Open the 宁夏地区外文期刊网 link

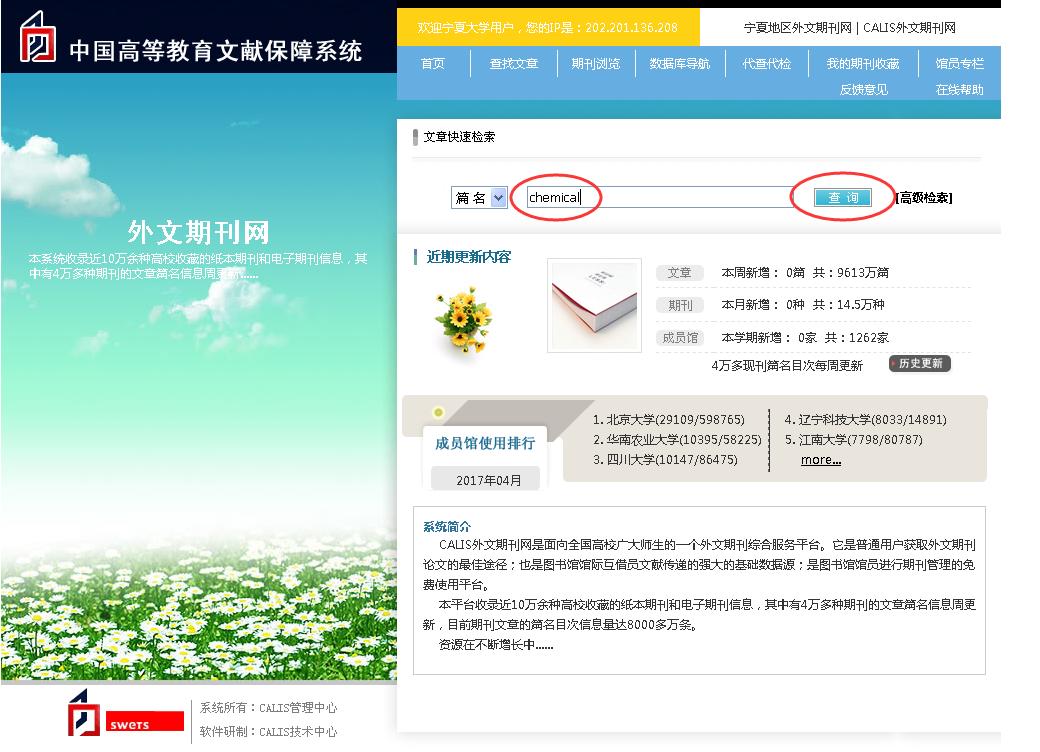tap(797, 28)
